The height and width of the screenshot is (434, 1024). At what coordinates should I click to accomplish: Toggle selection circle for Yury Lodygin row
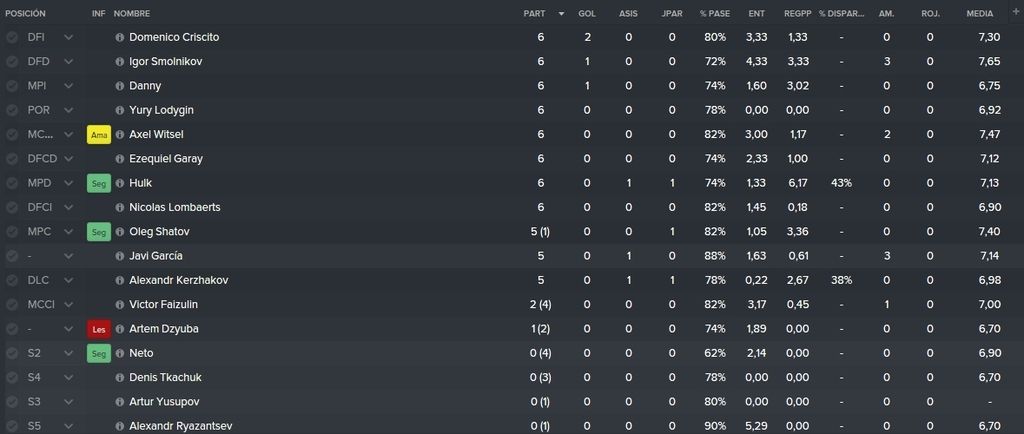[x=12, y=110]
